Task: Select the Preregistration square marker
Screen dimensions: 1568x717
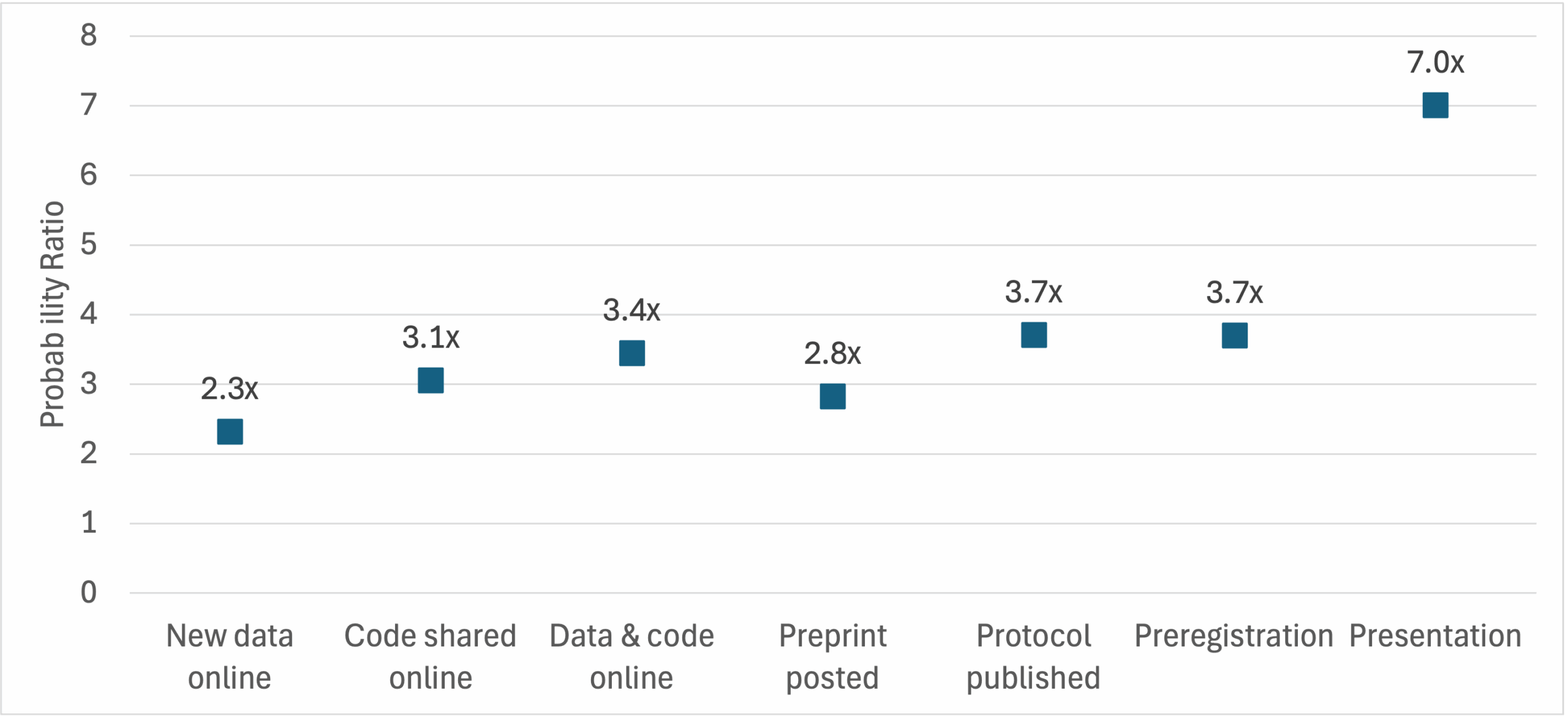Action: click(x=1234, y=335)
